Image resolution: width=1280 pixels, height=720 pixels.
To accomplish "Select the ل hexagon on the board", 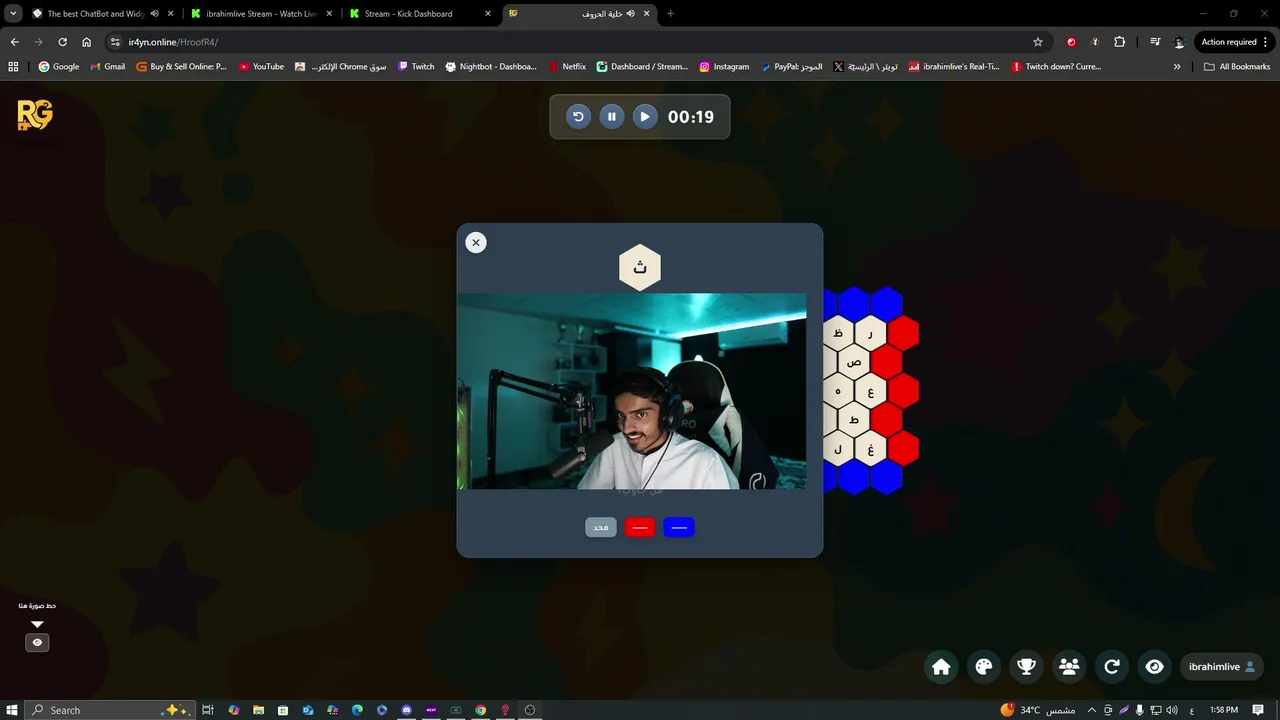I will pos(838,449).
